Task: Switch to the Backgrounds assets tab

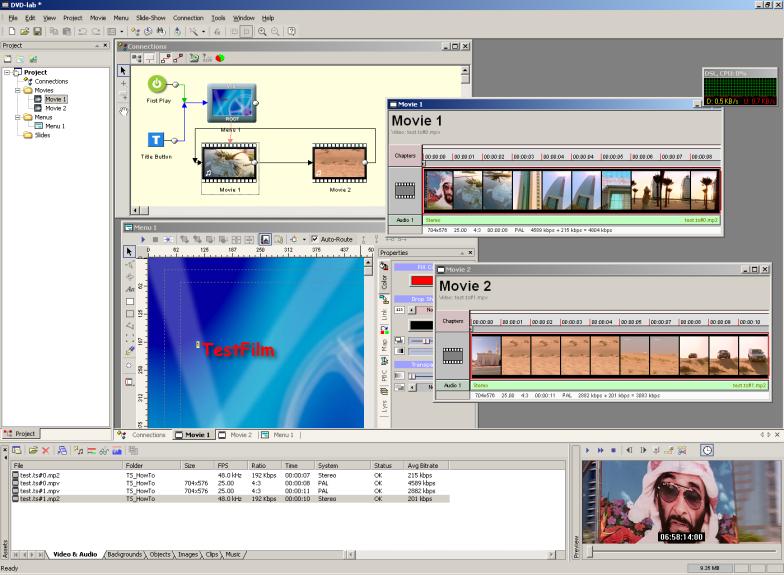Action: (x=125, y=554)
